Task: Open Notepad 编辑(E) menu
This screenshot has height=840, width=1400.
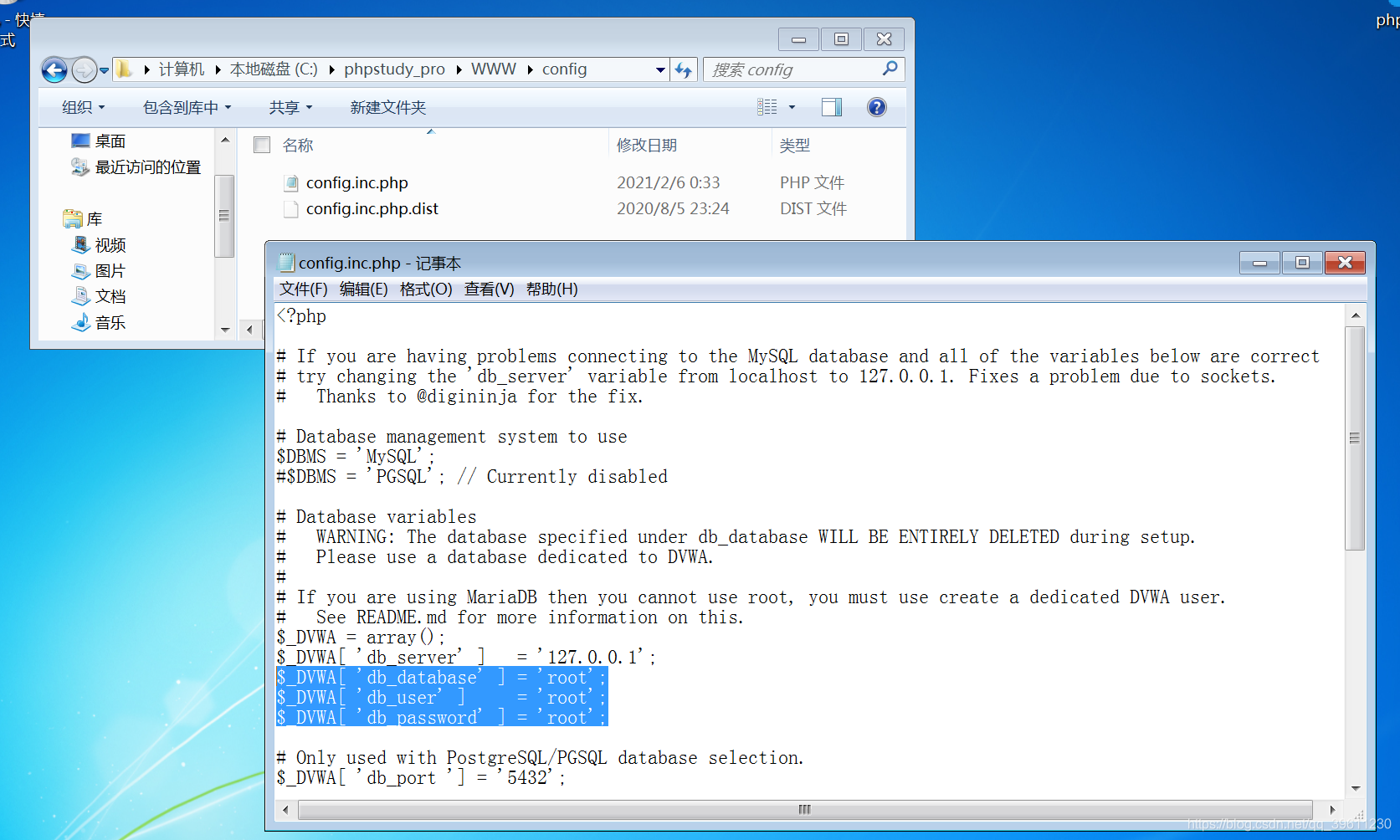Action: click(x=363, y=289)
